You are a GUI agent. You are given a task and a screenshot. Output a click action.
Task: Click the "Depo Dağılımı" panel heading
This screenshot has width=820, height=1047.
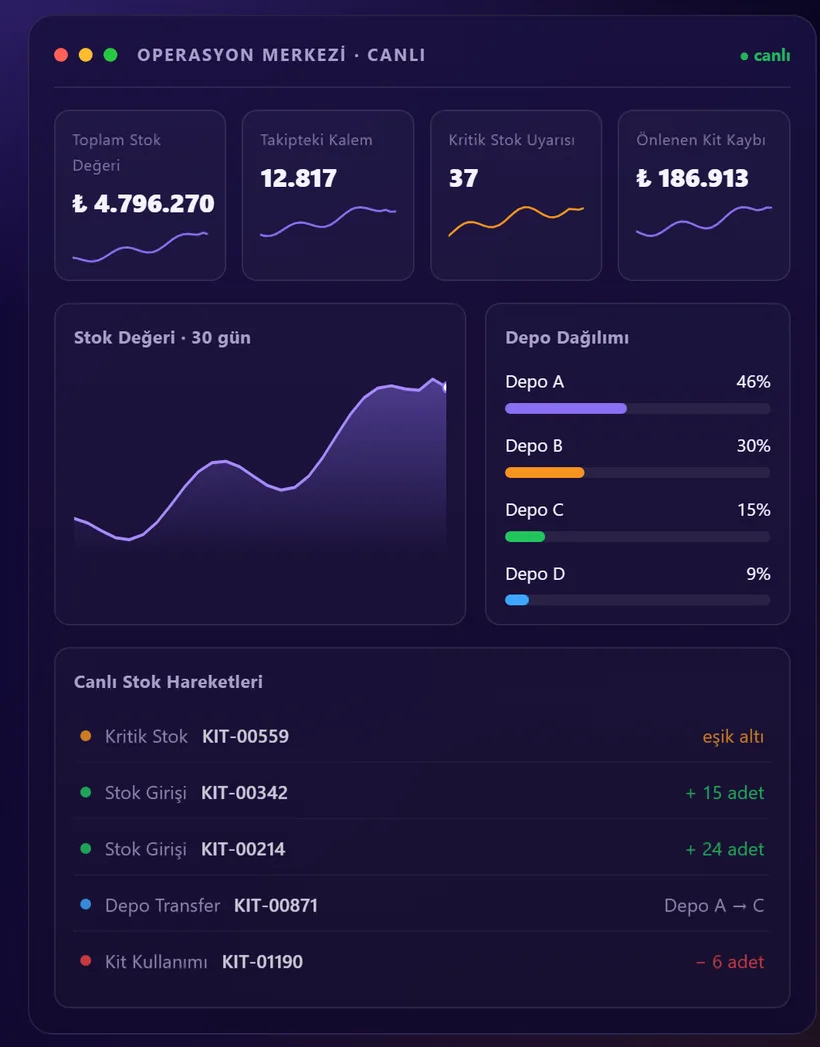point(567,338)
